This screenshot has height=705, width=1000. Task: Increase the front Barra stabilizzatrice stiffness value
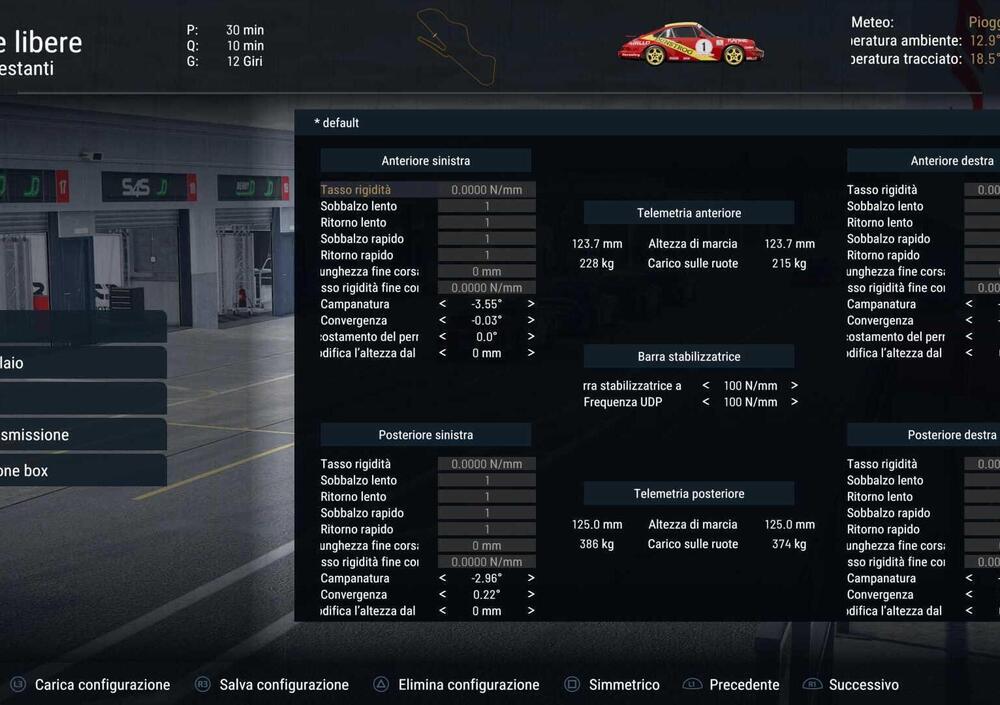[795, 386]
